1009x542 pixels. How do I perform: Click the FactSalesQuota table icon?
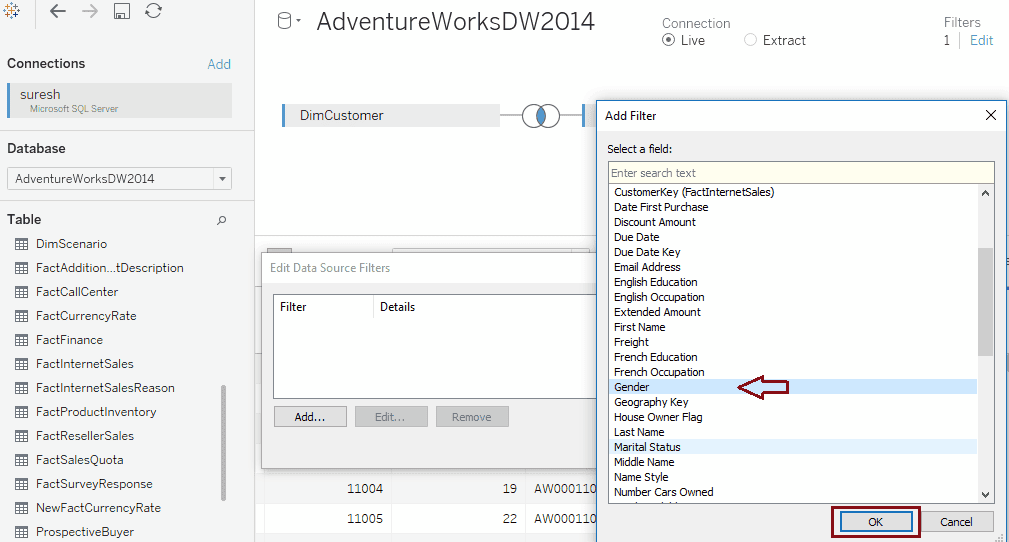pos(21,460)
